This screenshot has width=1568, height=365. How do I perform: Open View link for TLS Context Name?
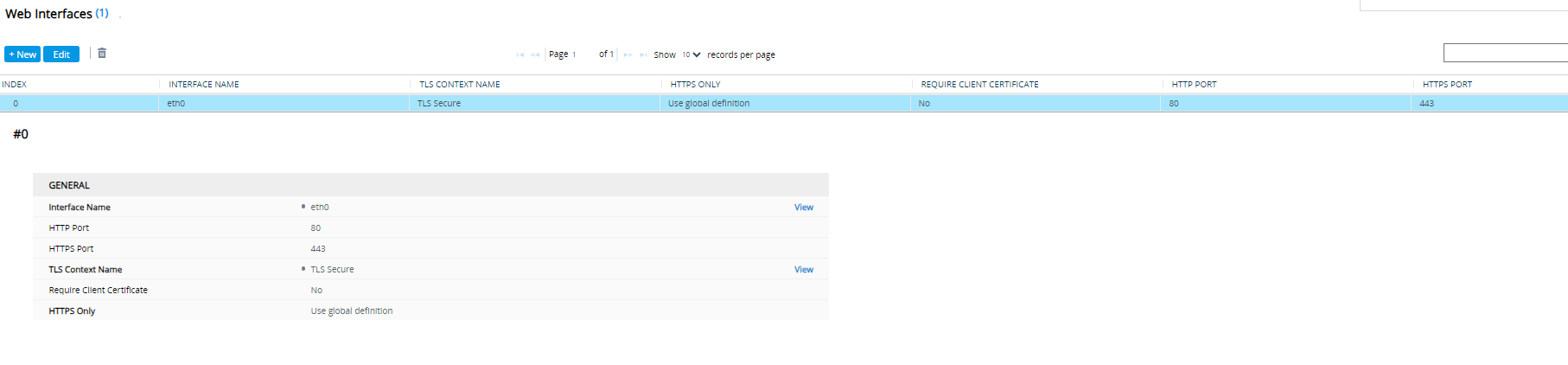click(x=804, y=270)
